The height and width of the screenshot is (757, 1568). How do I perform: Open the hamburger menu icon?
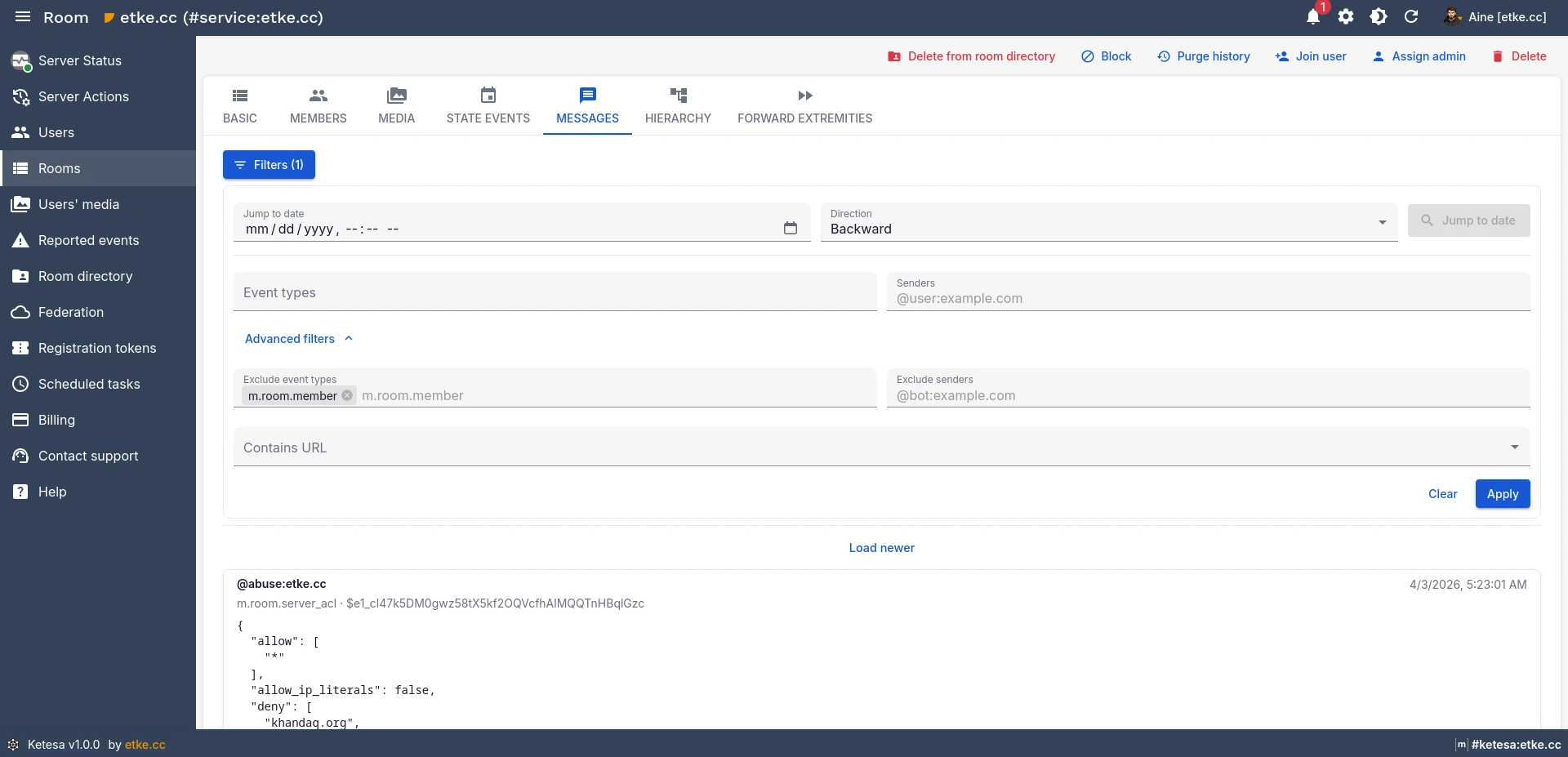pos(23,17)
